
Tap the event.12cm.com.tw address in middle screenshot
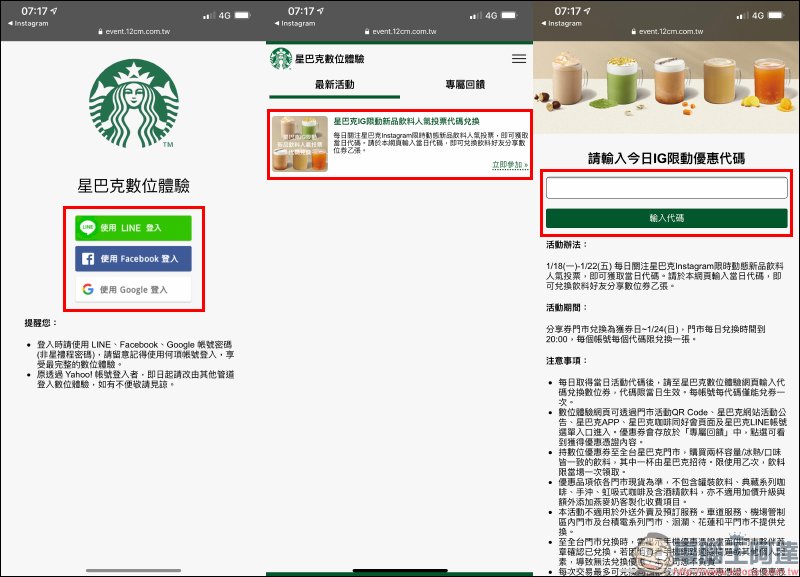[x=401, y=32]
